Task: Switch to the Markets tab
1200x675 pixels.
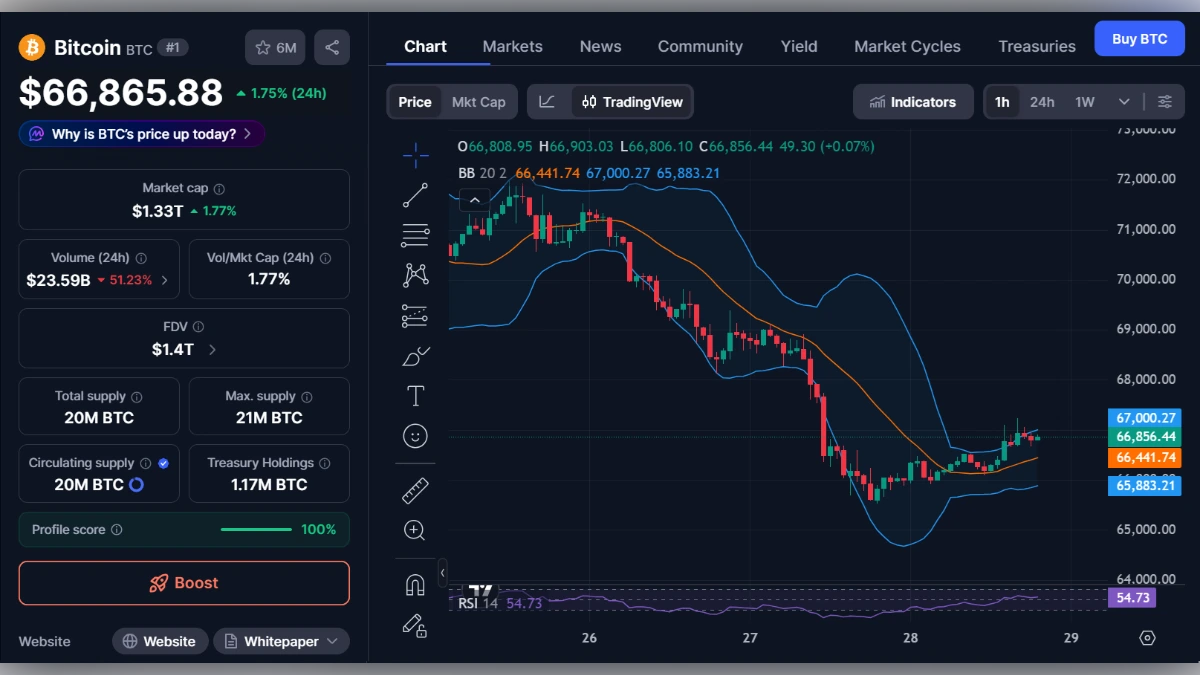Action: tap(512, 46)
